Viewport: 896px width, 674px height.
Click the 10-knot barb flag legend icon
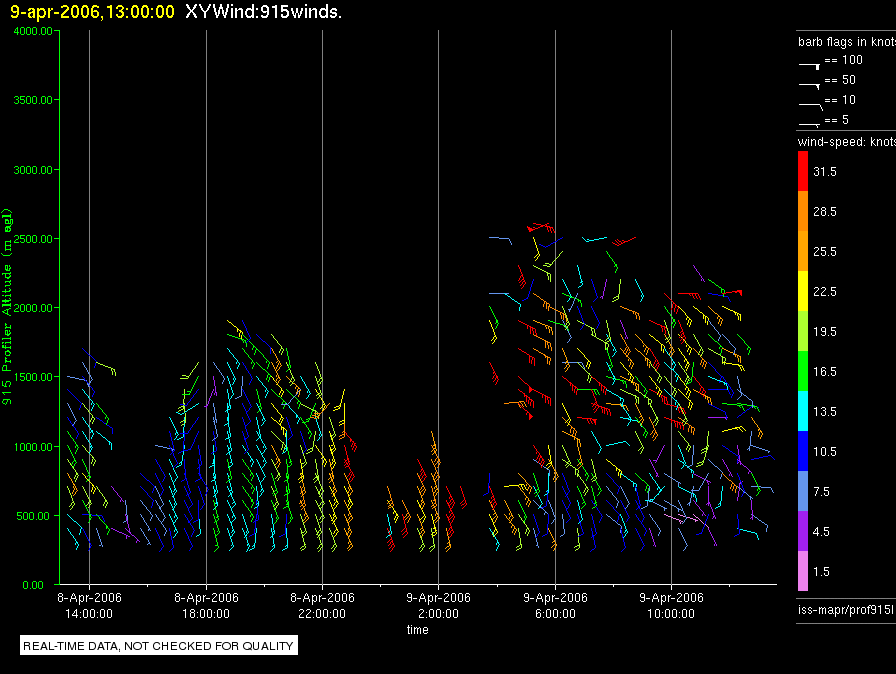coord(810,106)
